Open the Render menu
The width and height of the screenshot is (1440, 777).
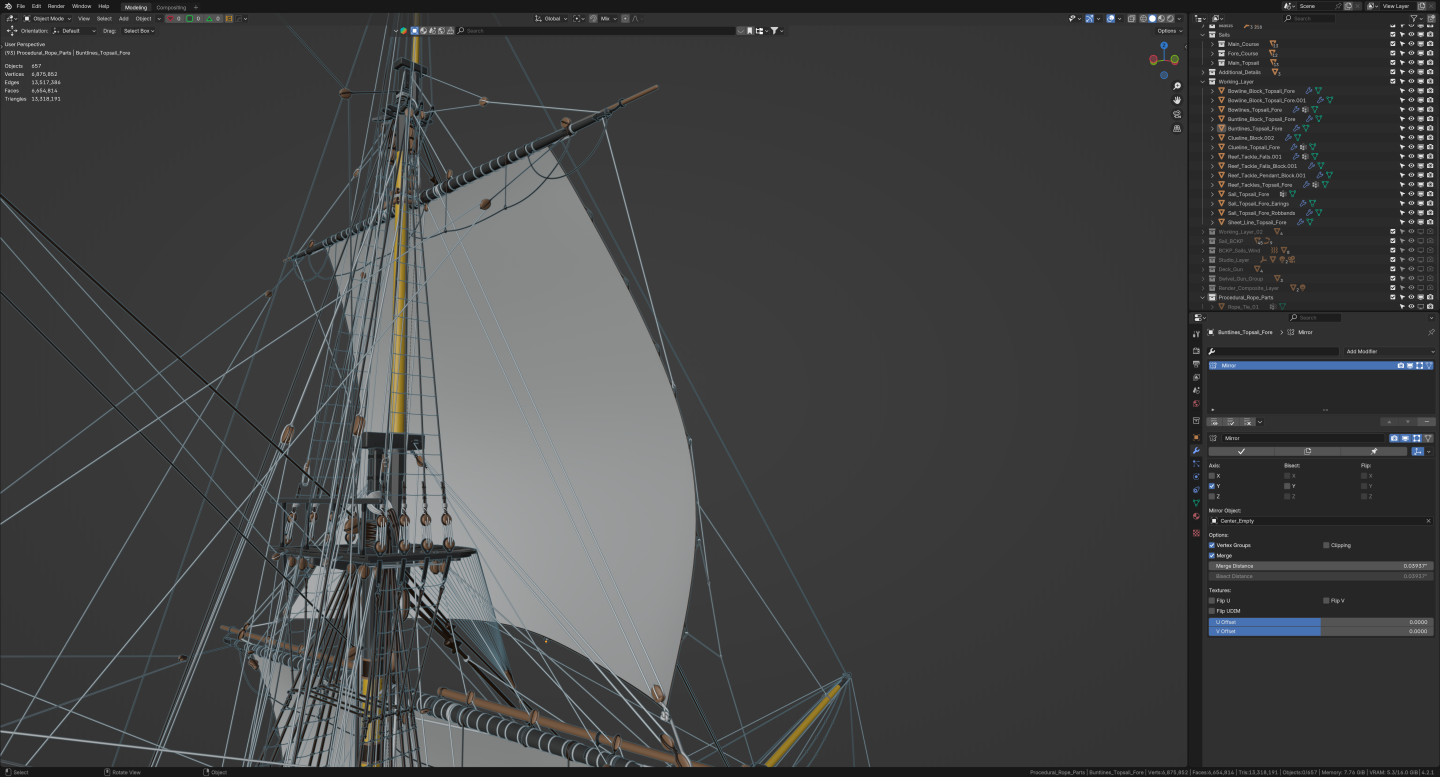click(x=56, y=6)
